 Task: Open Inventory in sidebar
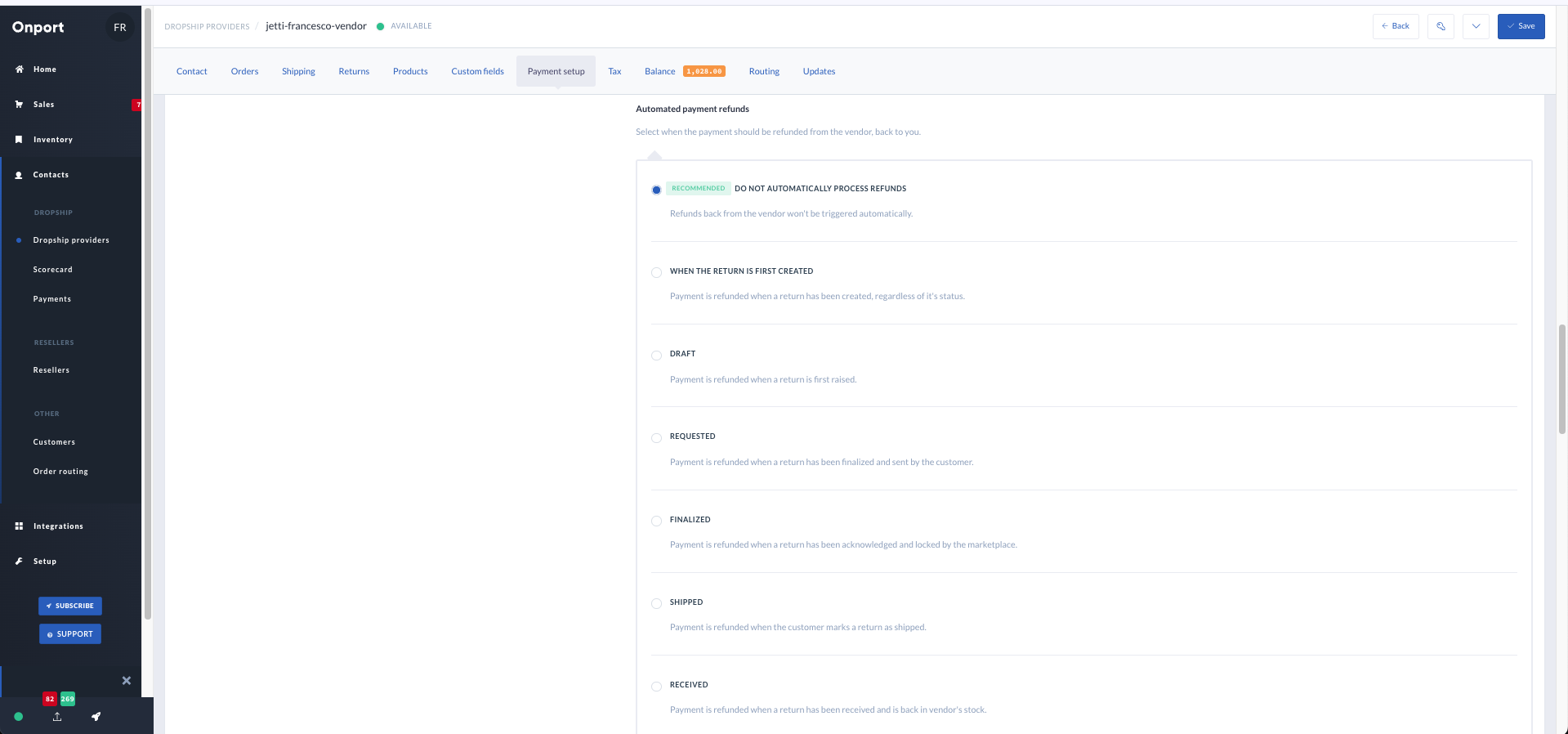(x=53, y=140)
